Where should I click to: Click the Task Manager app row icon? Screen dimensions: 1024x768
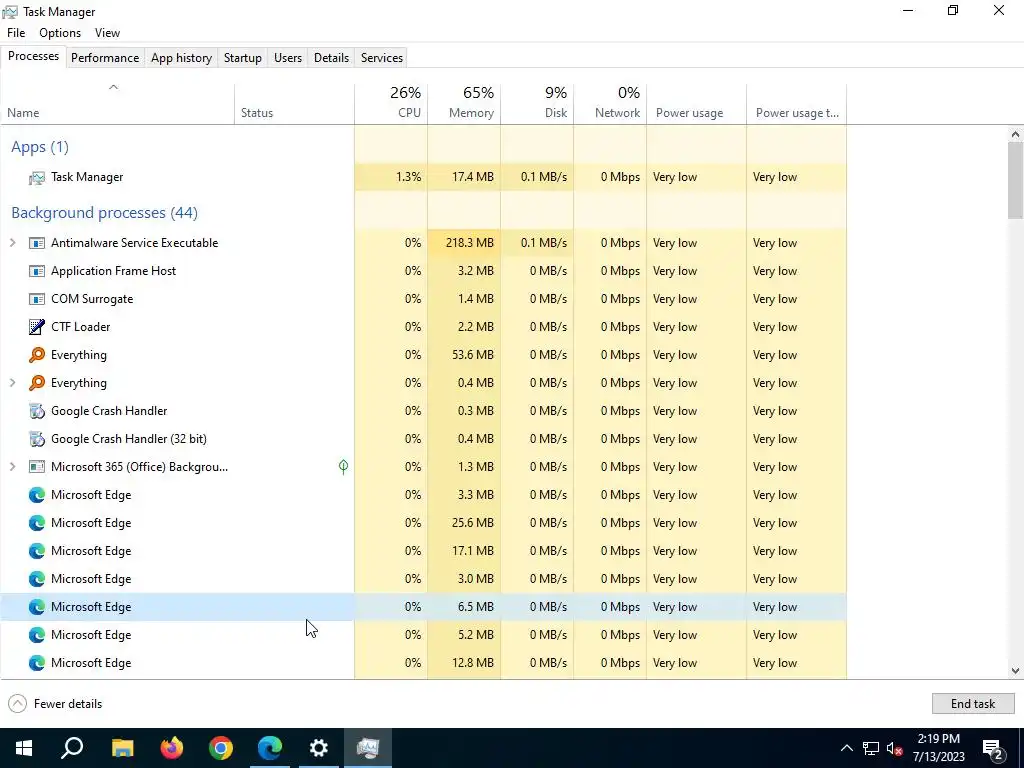(x=37, y=177)
